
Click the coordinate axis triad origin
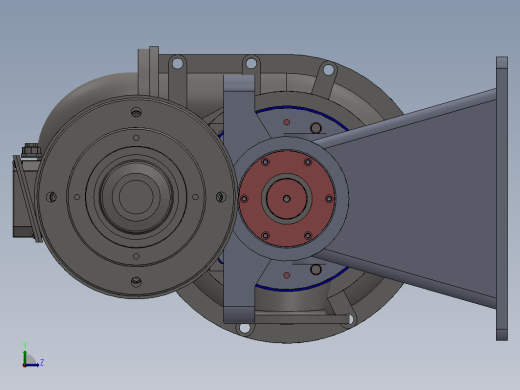tap(24, 365)
